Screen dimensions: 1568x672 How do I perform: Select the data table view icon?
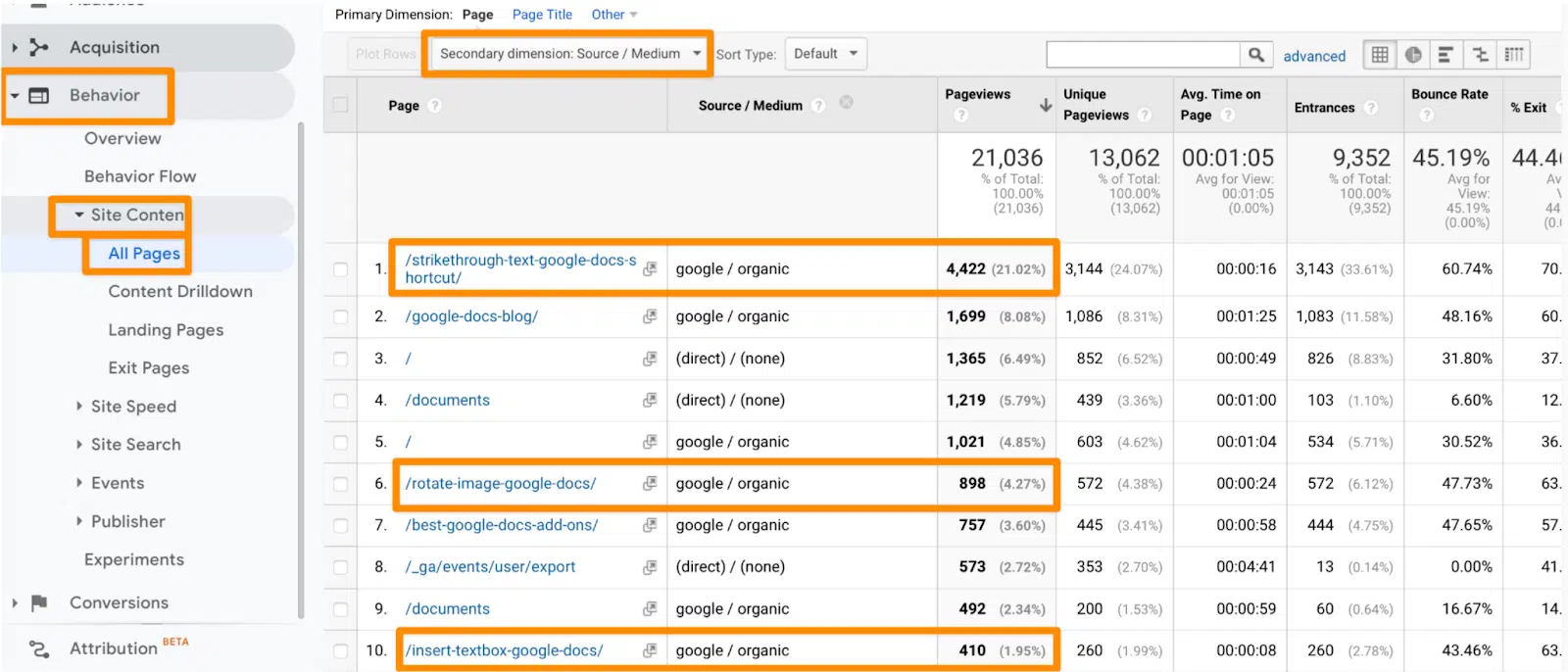(1380, 55)
